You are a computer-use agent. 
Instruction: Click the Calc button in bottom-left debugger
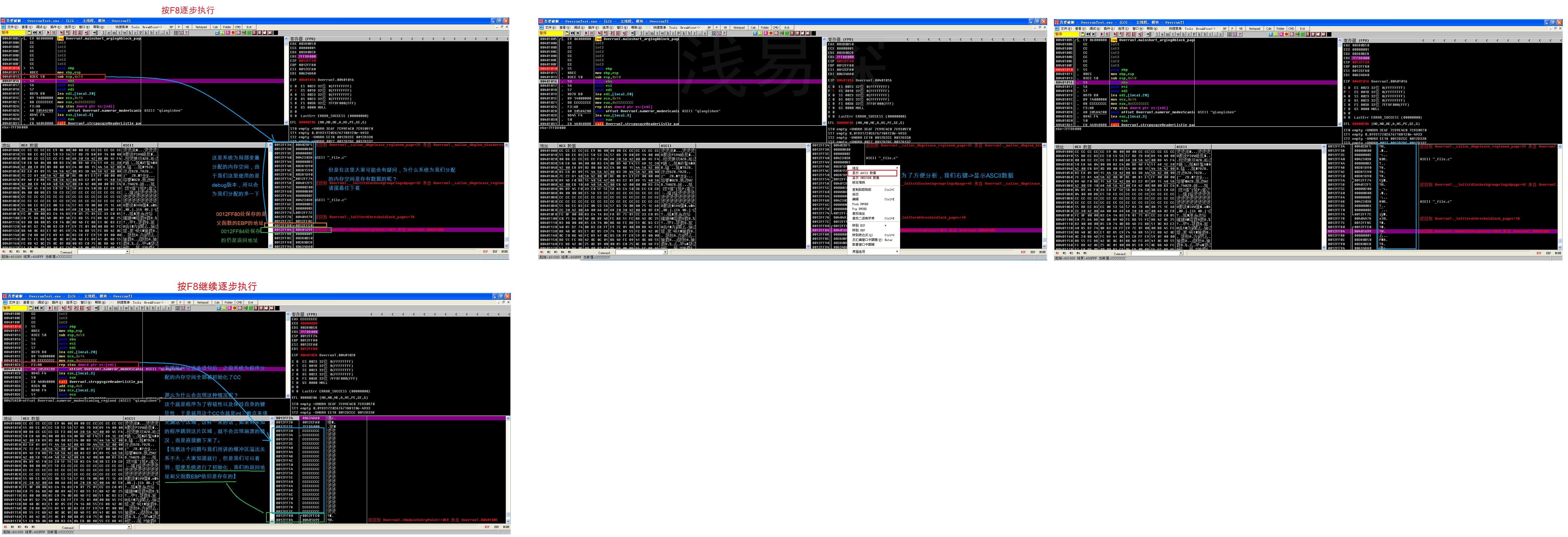(217, 303)
